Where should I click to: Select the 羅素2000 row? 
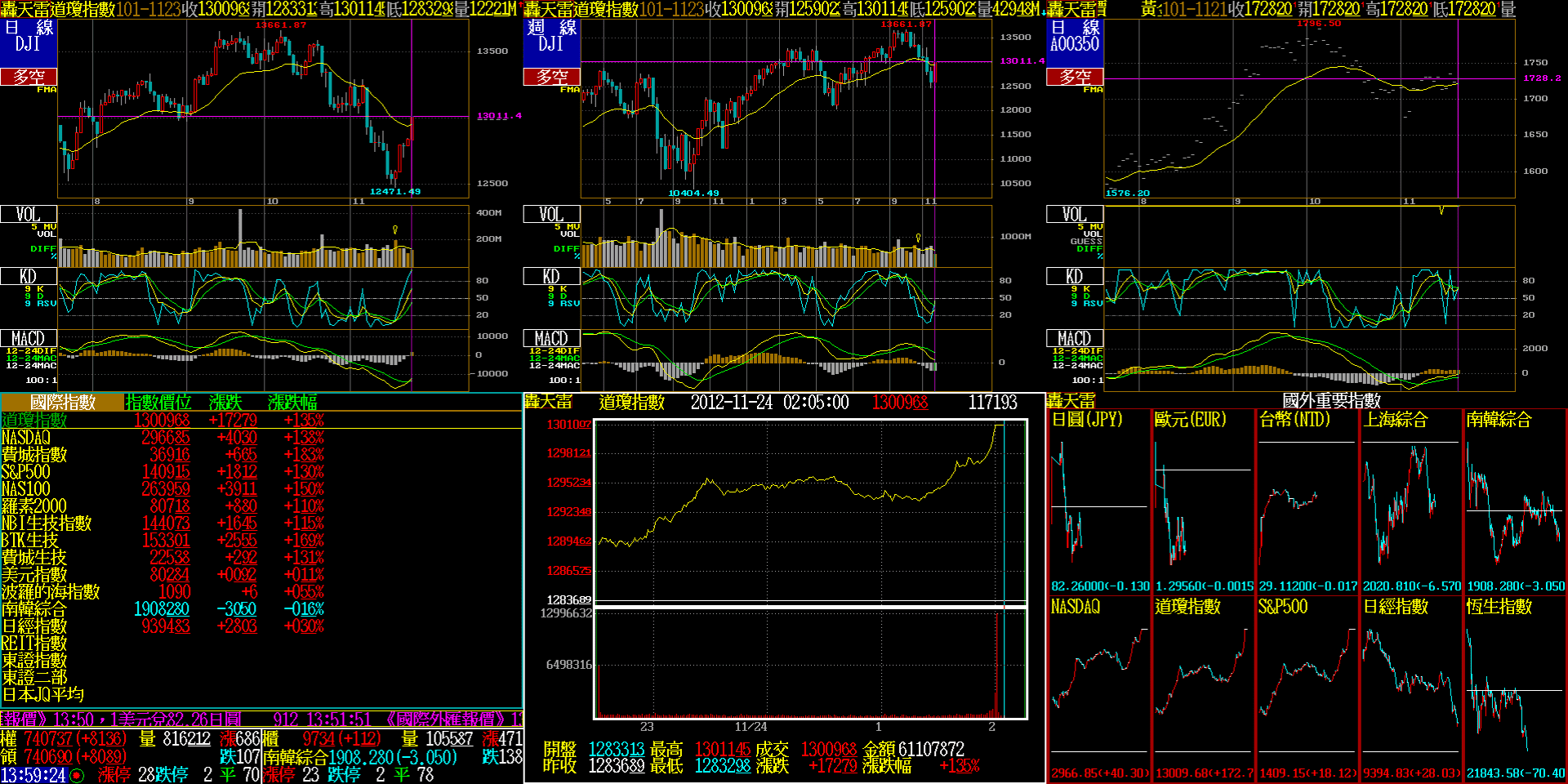click(261, 506)
